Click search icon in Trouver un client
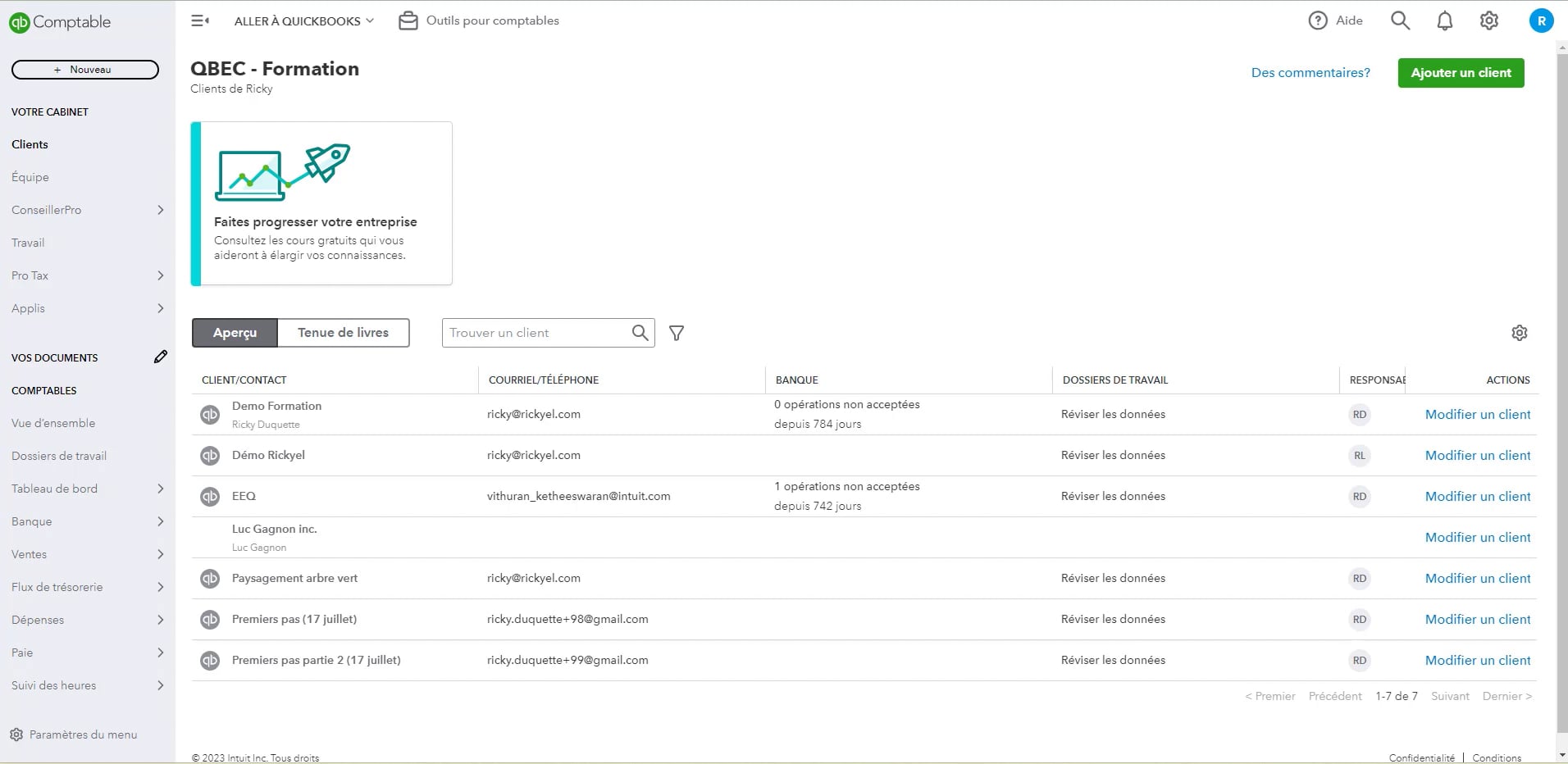 tap(640, 333)
